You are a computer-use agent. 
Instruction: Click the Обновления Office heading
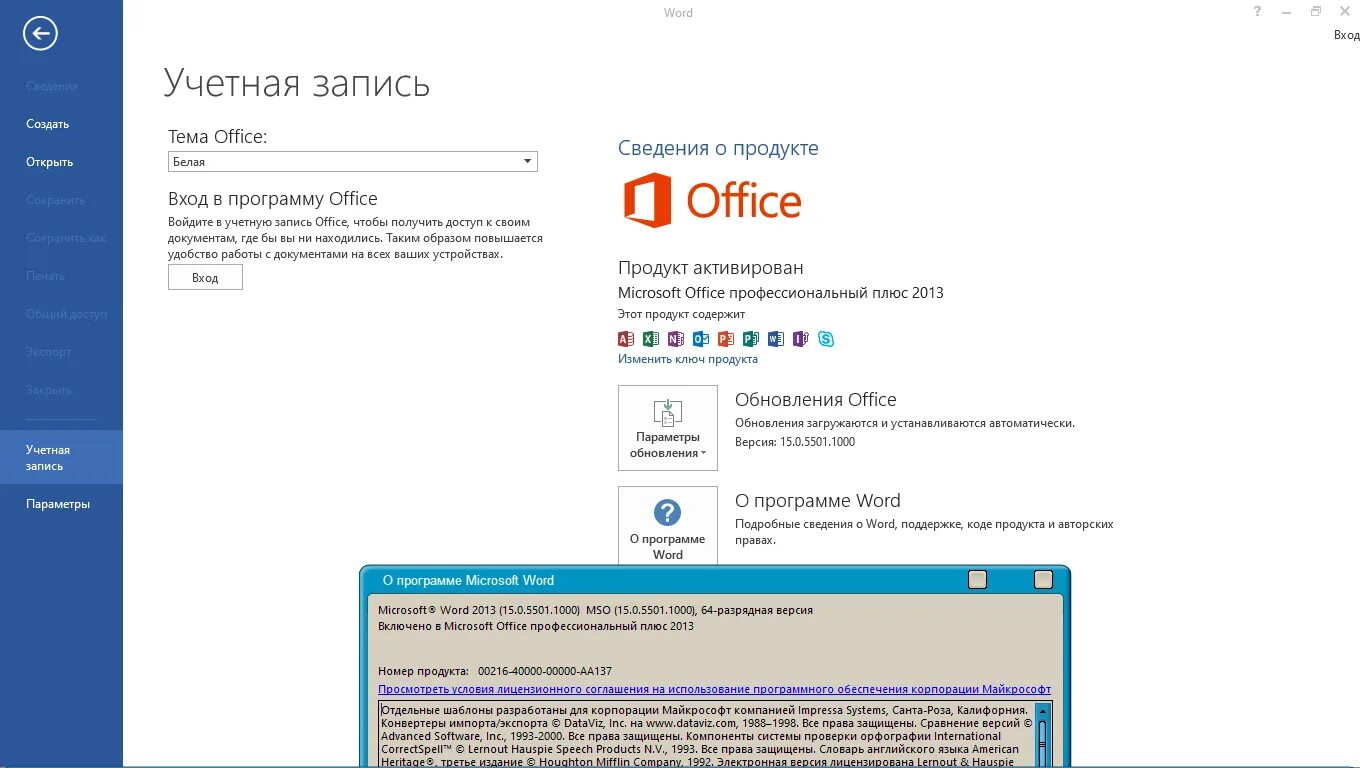coord(816,400)
